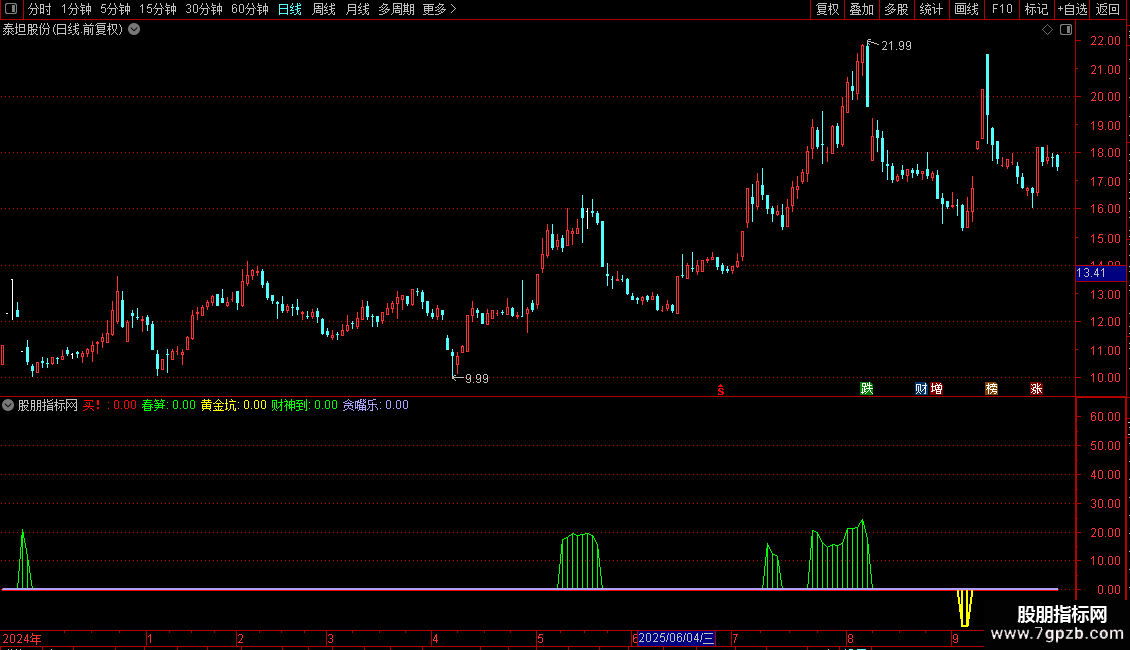Select the 1分钟 period tab
This screenshot has height=650, width=1130.
[x=76, y=9]
